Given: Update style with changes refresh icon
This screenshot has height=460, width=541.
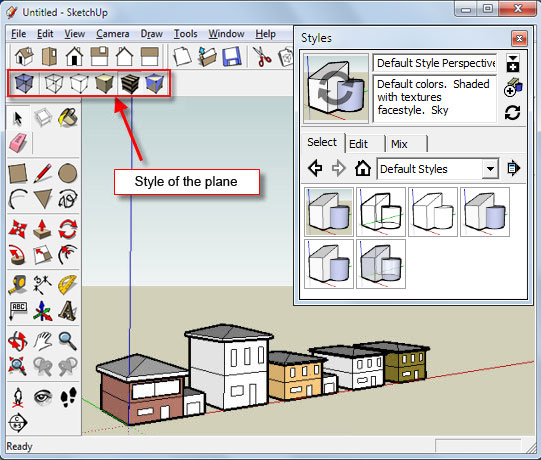Looking at the screenshot, I should click(512, 112).
